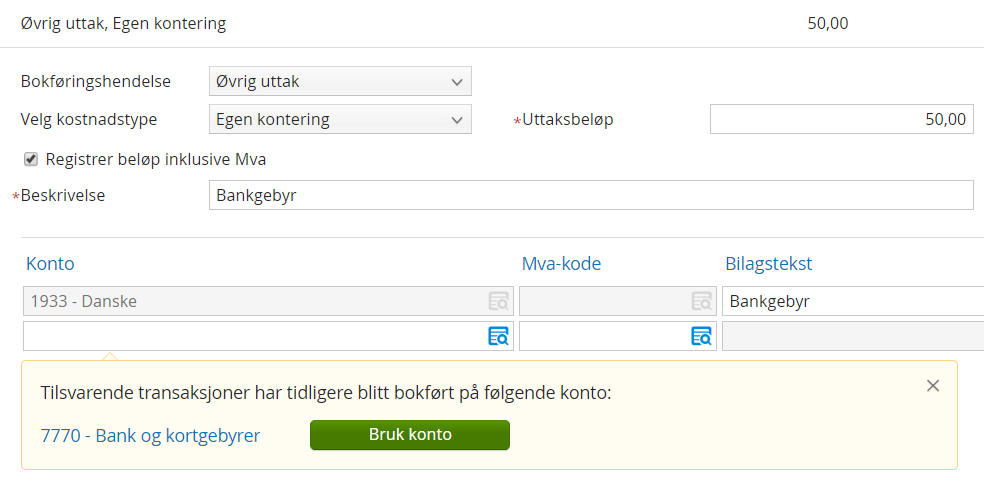Edit the Bilagstekst field containing Bankgebyr
Image resolution: width=984 pixels, height=487 pixels.
pos(852,301)
